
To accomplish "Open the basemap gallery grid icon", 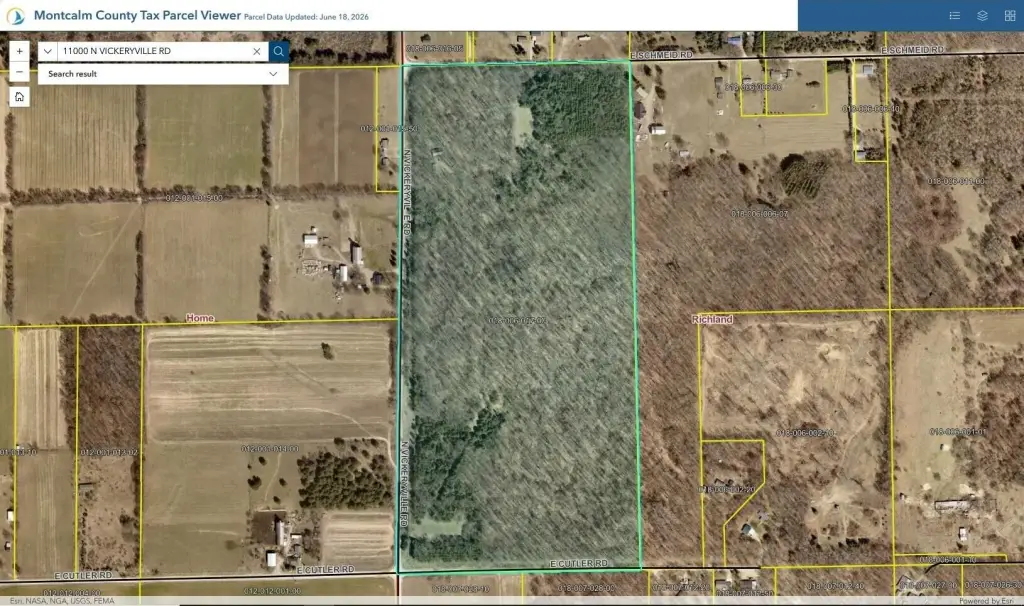I will click(x=1010, y=16).
